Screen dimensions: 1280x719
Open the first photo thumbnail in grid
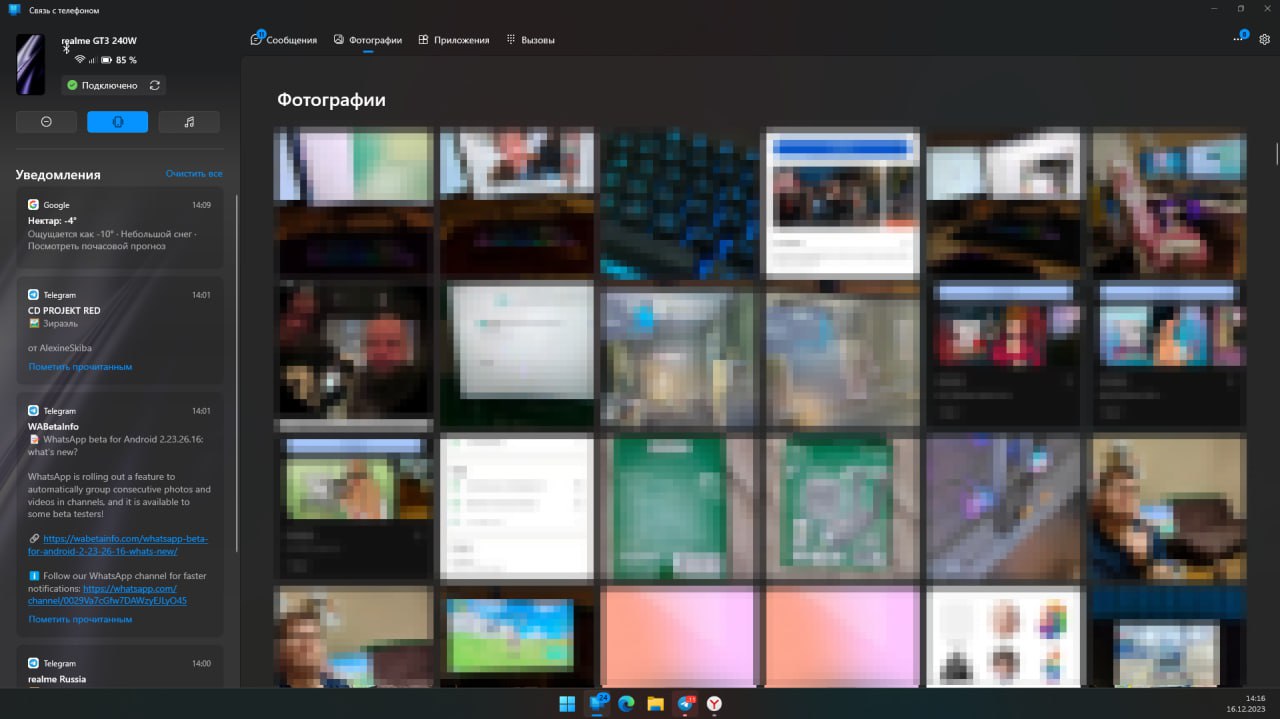[354, 200]
